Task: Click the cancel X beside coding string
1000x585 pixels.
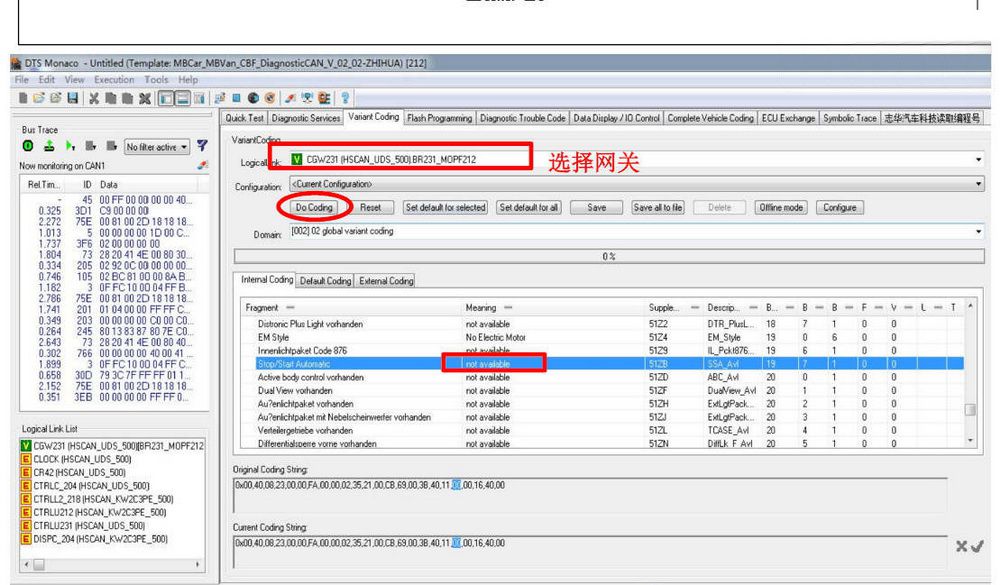Action: 962,548
